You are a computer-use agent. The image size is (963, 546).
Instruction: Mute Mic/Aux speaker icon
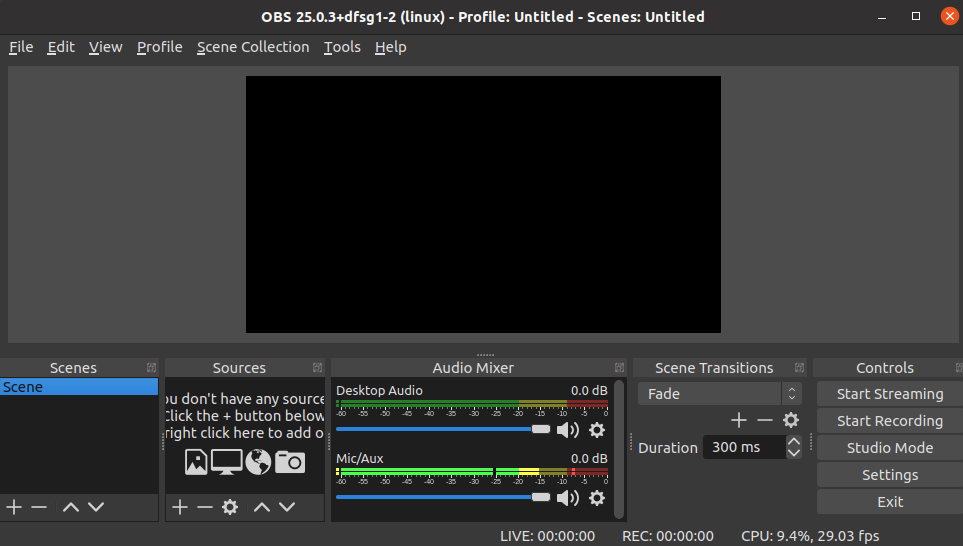tap(567, 497)
